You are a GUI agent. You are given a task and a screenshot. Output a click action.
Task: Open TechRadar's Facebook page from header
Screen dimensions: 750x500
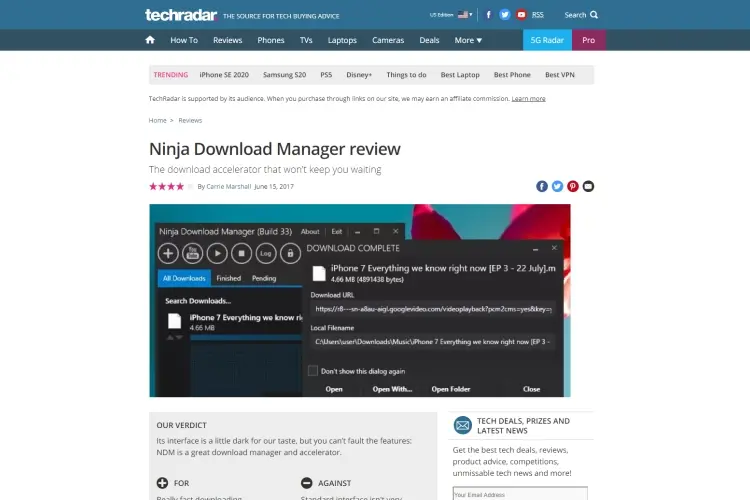[488, 14]
